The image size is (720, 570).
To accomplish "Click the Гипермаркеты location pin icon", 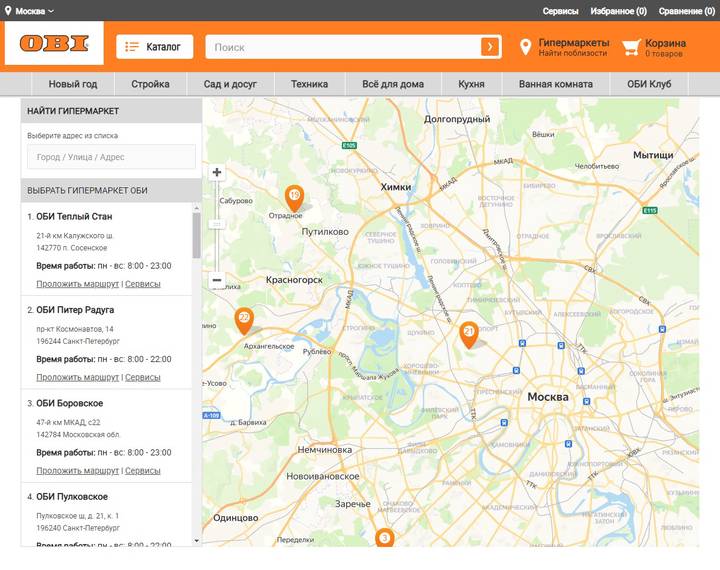I will point(526,47).
